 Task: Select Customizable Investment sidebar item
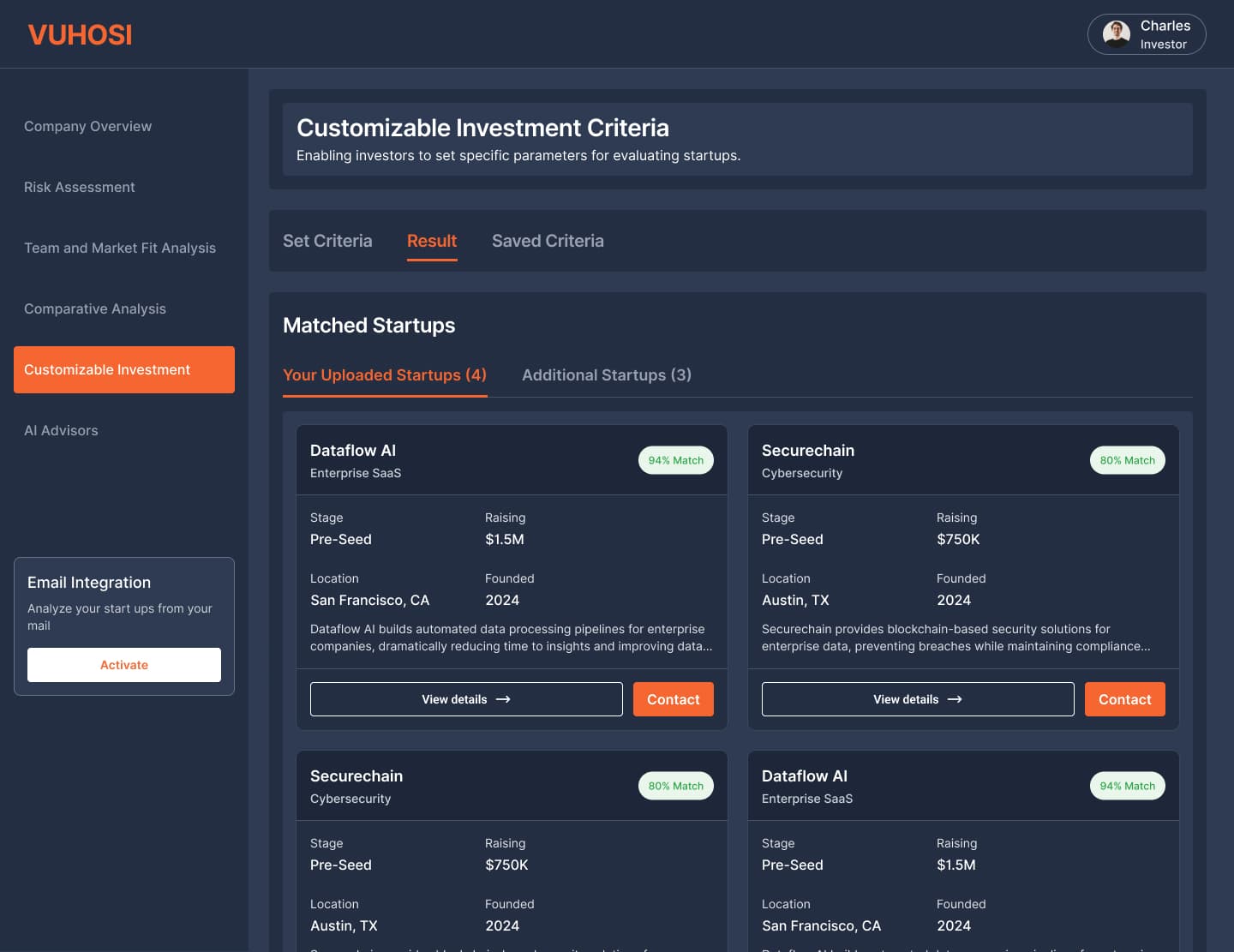124,369
